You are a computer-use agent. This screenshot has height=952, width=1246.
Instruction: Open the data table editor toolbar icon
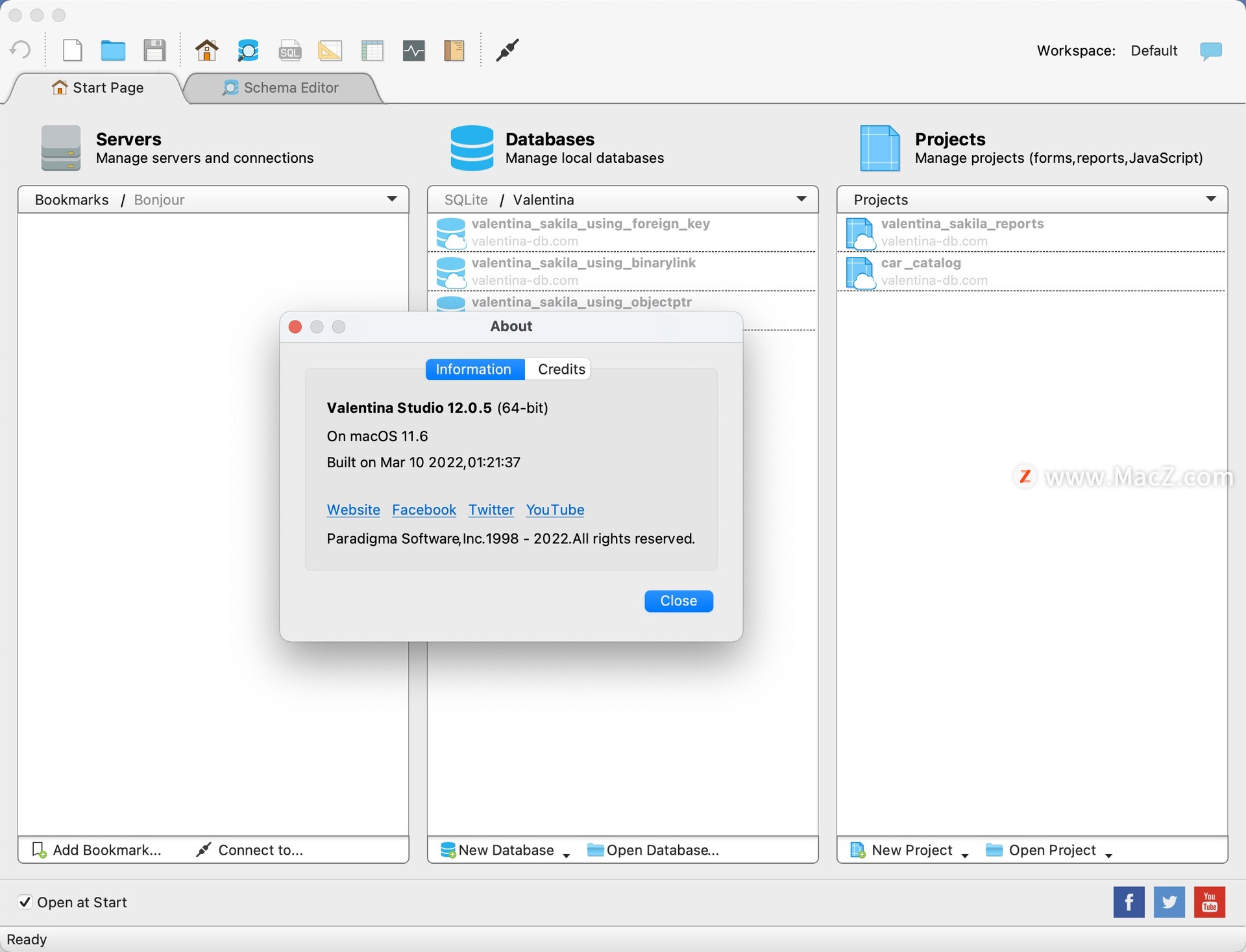373,51
